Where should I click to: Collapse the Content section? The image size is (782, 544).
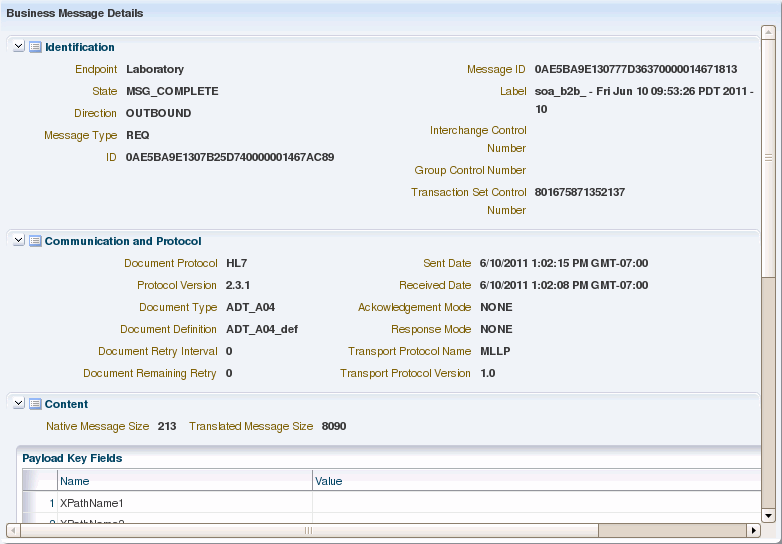coord(18,403)
